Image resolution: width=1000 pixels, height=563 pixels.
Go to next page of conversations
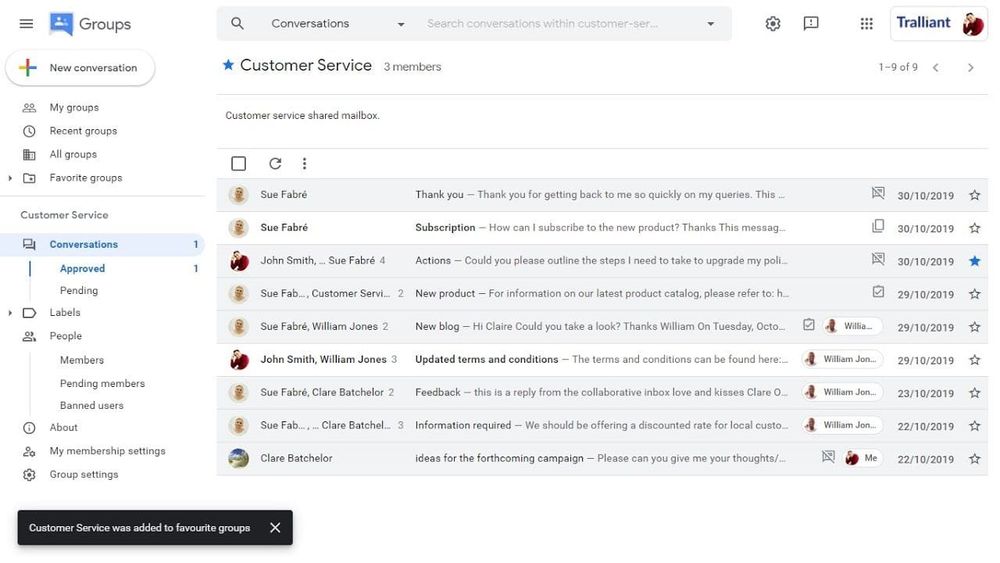[x=970, y=68]
